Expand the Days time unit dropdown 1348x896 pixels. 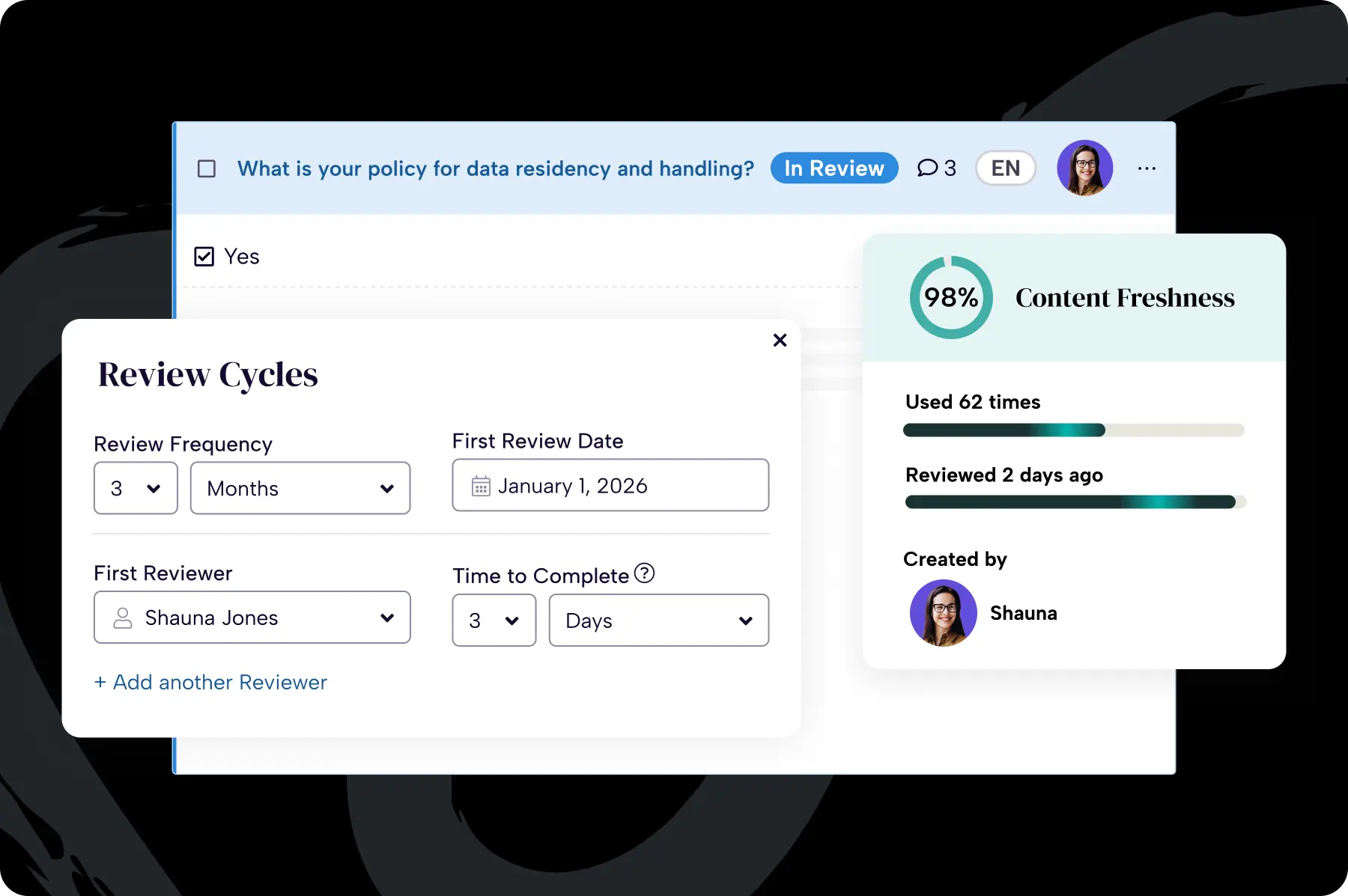pyautogui.click(x=658, y=621)
